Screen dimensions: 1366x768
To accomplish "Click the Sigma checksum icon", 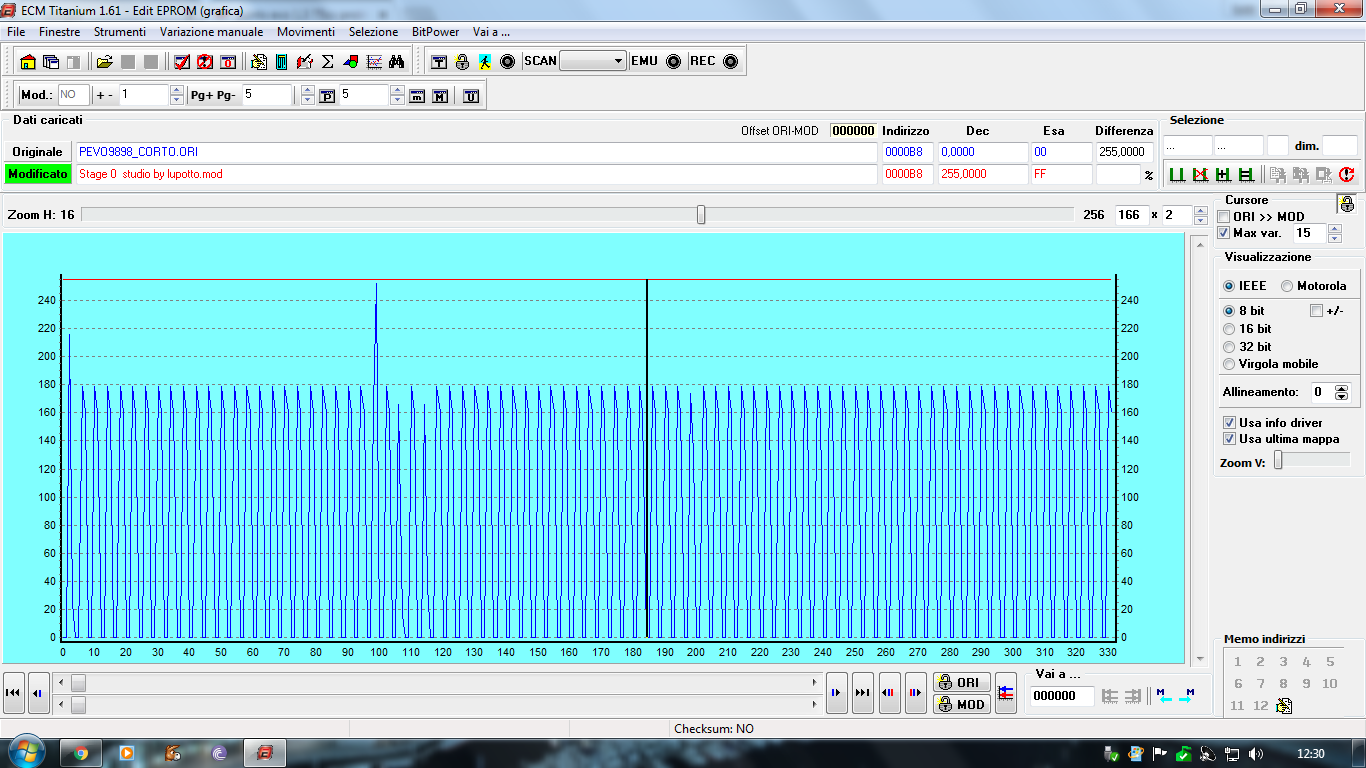I will [x=327, y=62].
